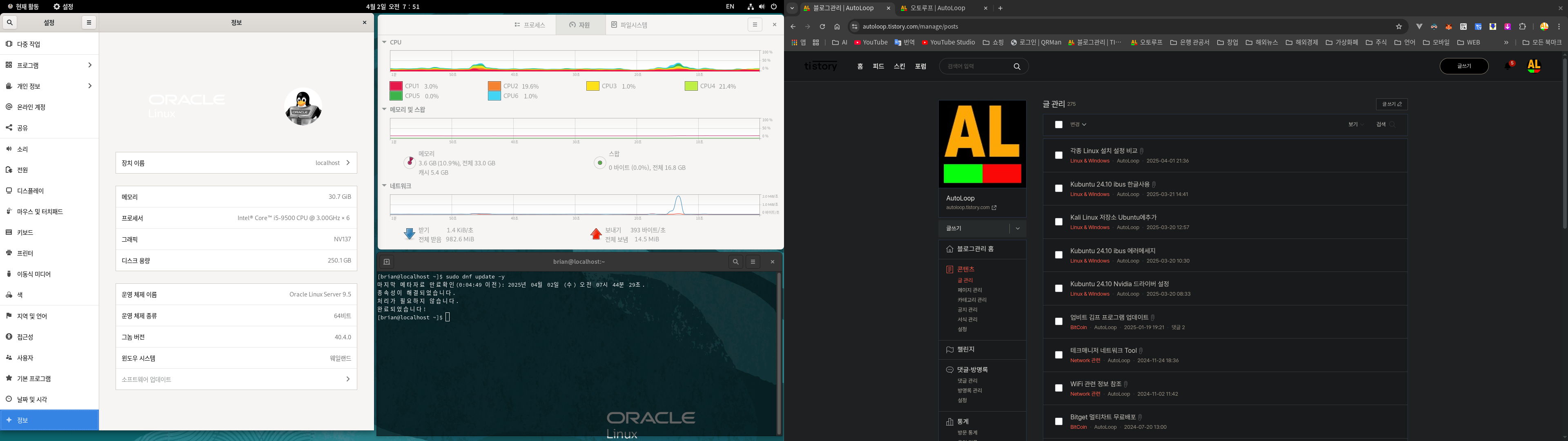This screenshot has width=1568, height=441.
Task: Check the box for Kali Linux post
Action: (x=1058, y=222)
